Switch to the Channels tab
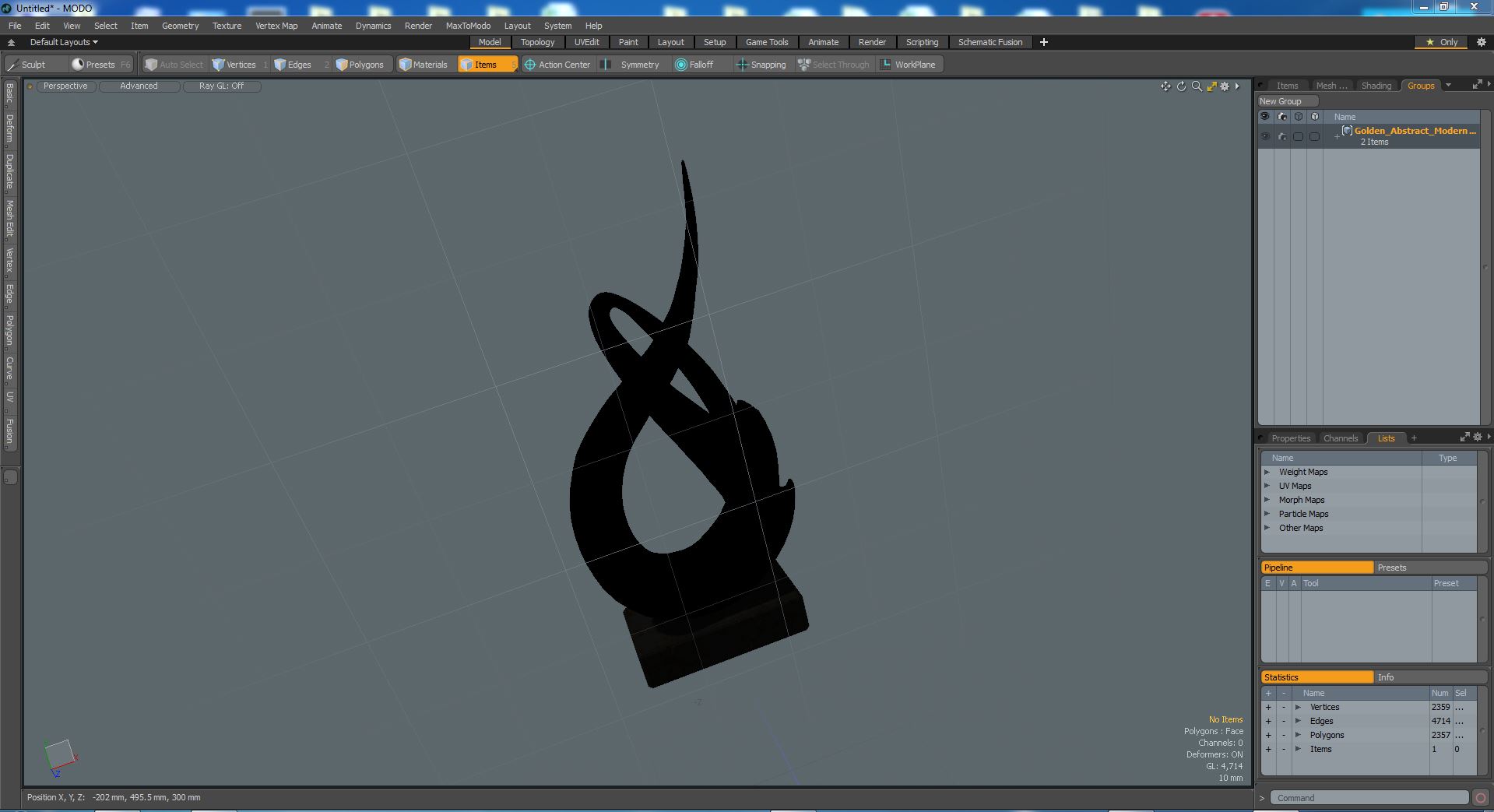The width and height of the screenshot is (1494, 812). [x=1340, y=438]
